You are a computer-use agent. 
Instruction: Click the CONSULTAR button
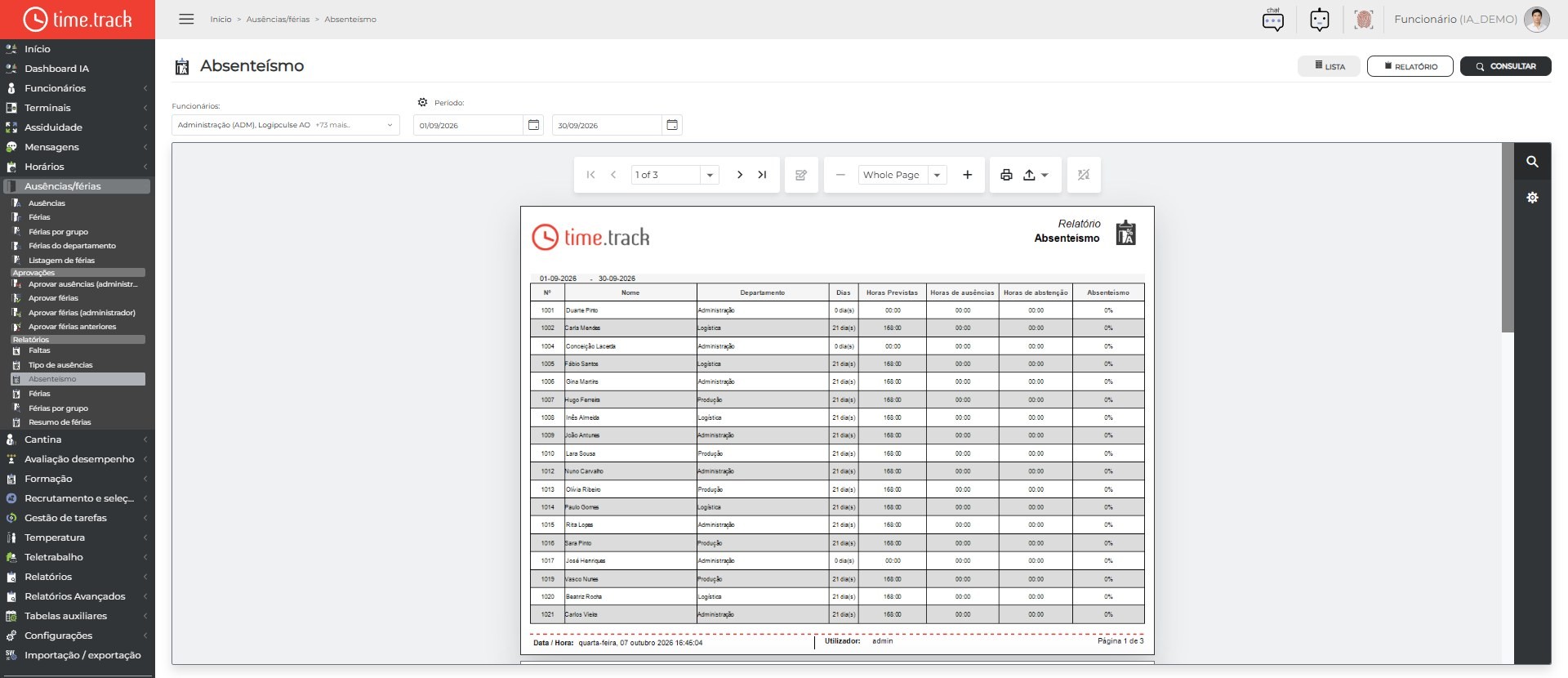tap(1506, 66)
